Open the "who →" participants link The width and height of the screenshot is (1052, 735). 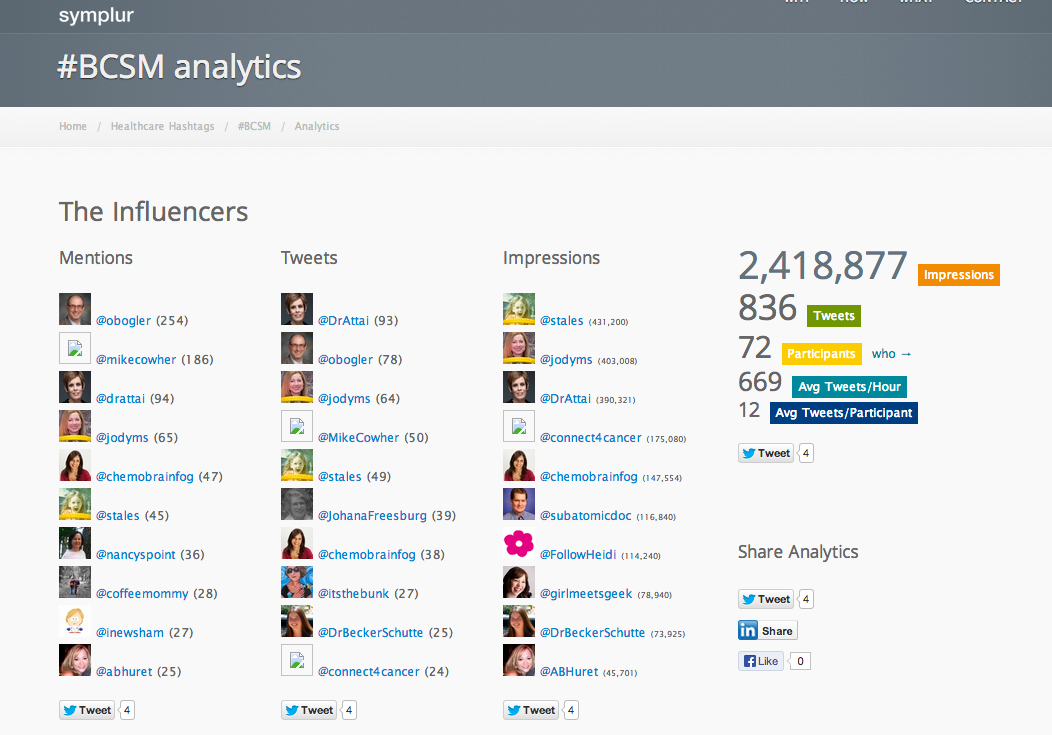pyautogui.click(x=892, y=354)
